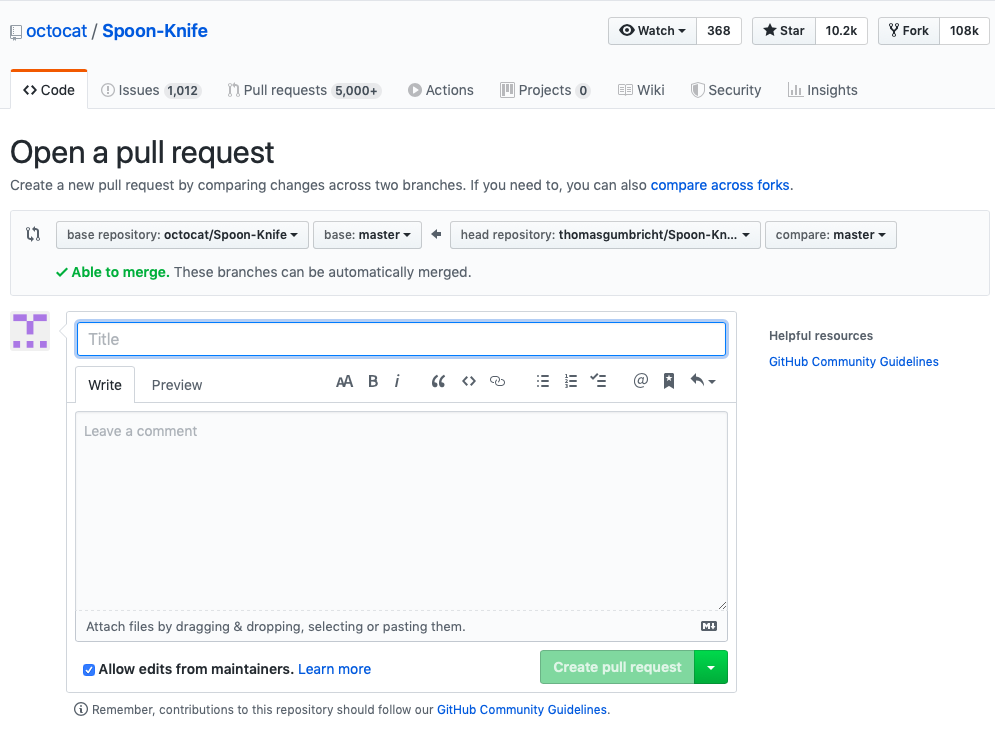
Task: Click the compare across forks link
Action: [x=720, y=185]
